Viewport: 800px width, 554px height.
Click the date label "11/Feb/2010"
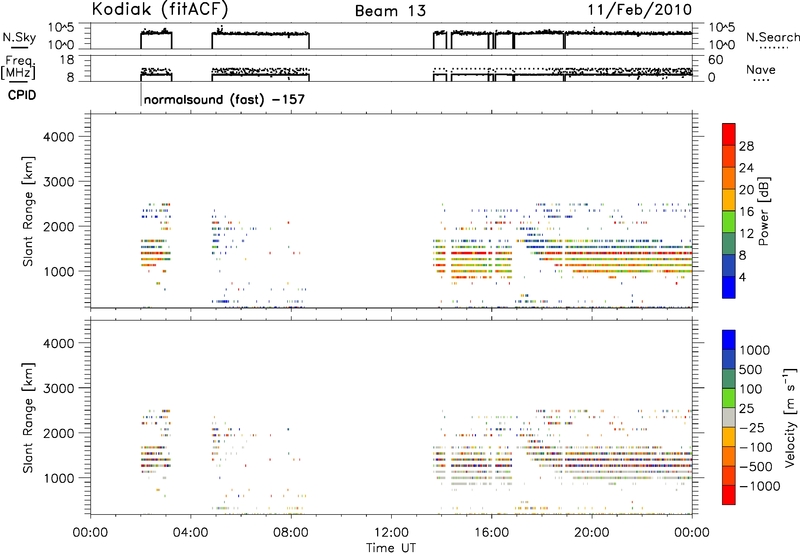tap(639, 10)
